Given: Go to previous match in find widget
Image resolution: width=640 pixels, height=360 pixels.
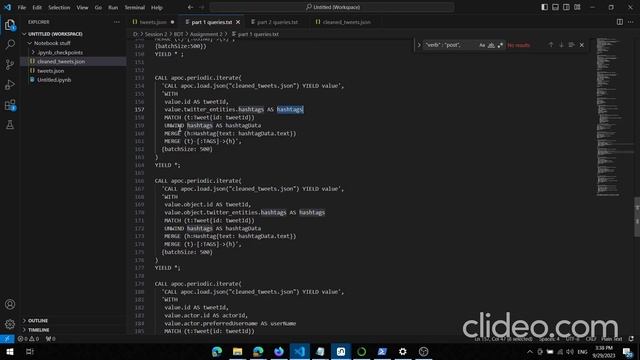Looking at the screenshot, I should 551,45.
